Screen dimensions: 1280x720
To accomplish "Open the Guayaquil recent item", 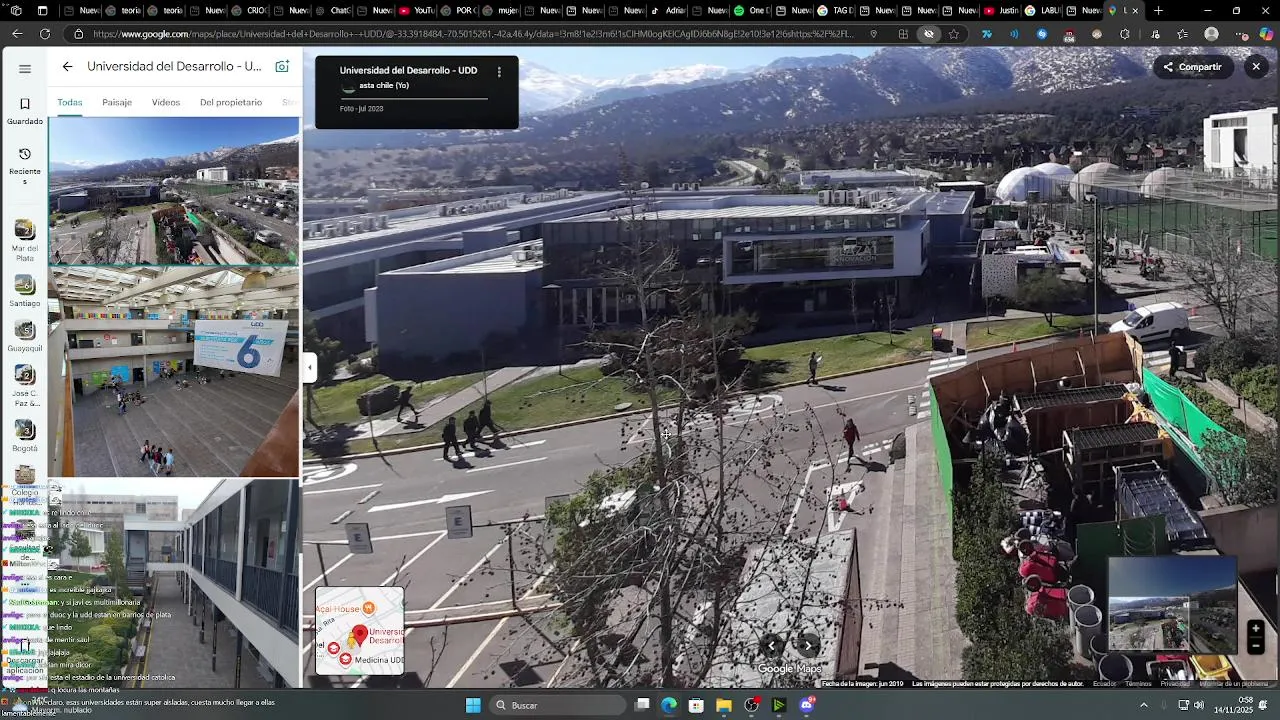I will 25,336.
